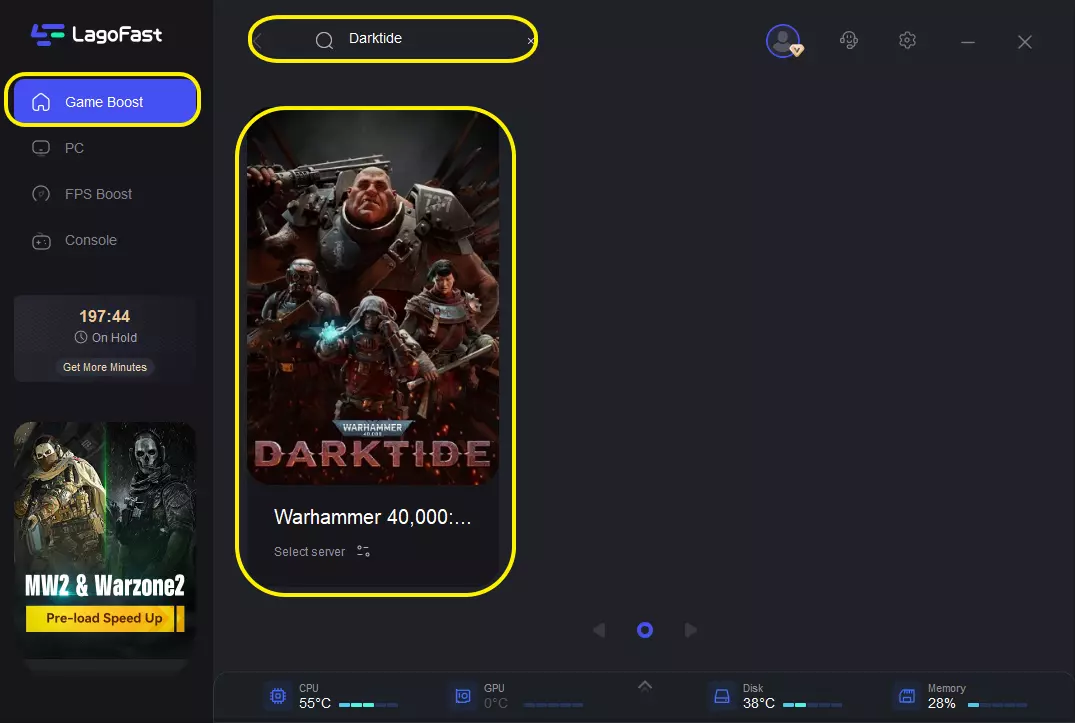
Task: Click the LagoFast logo
Action: coord(96,35)
